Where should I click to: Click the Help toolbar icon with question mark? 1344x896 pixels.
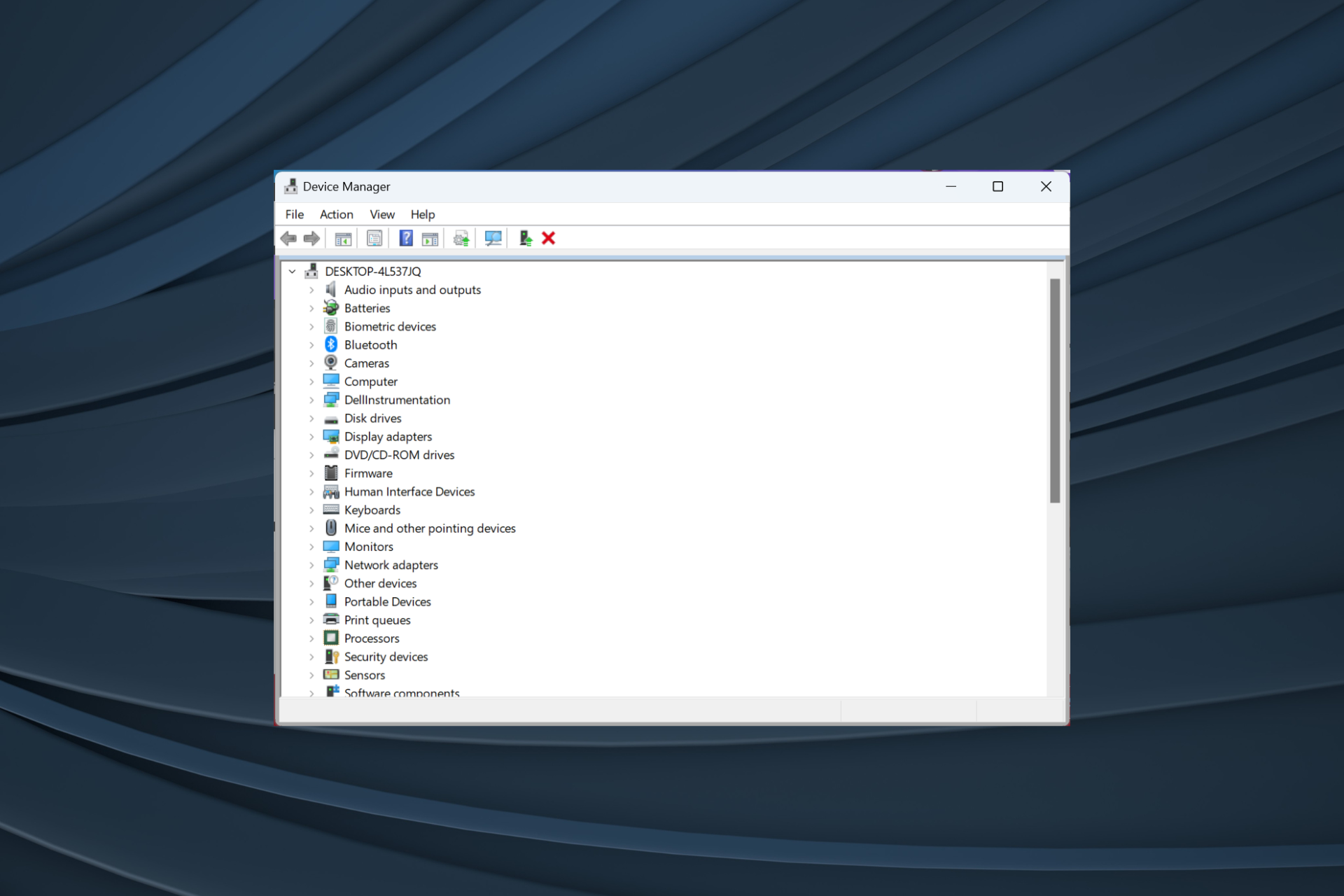[x=405, y=239]
